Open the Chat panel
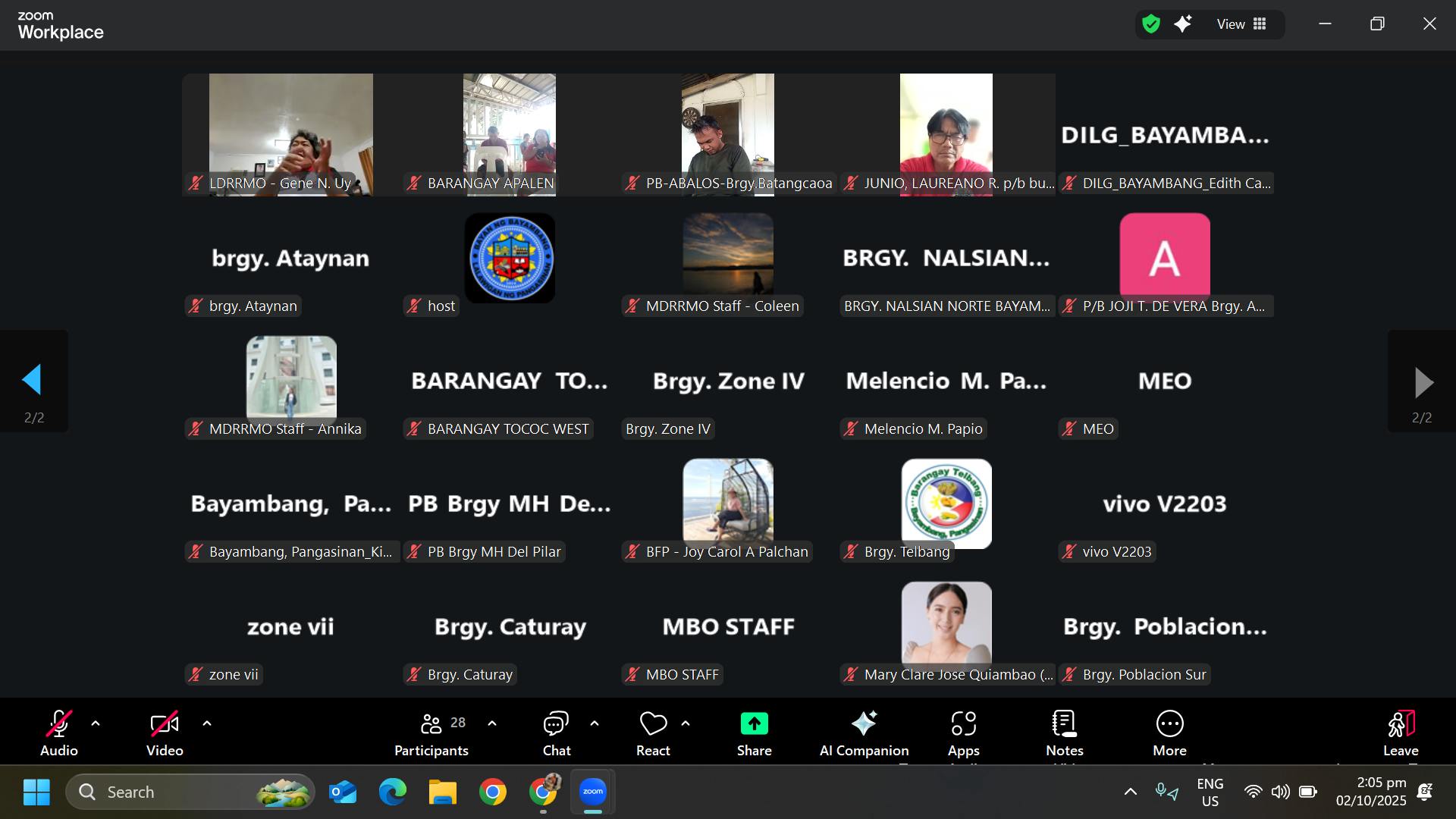This screenshot has width=1456, height=819. [x=556, y=733]
